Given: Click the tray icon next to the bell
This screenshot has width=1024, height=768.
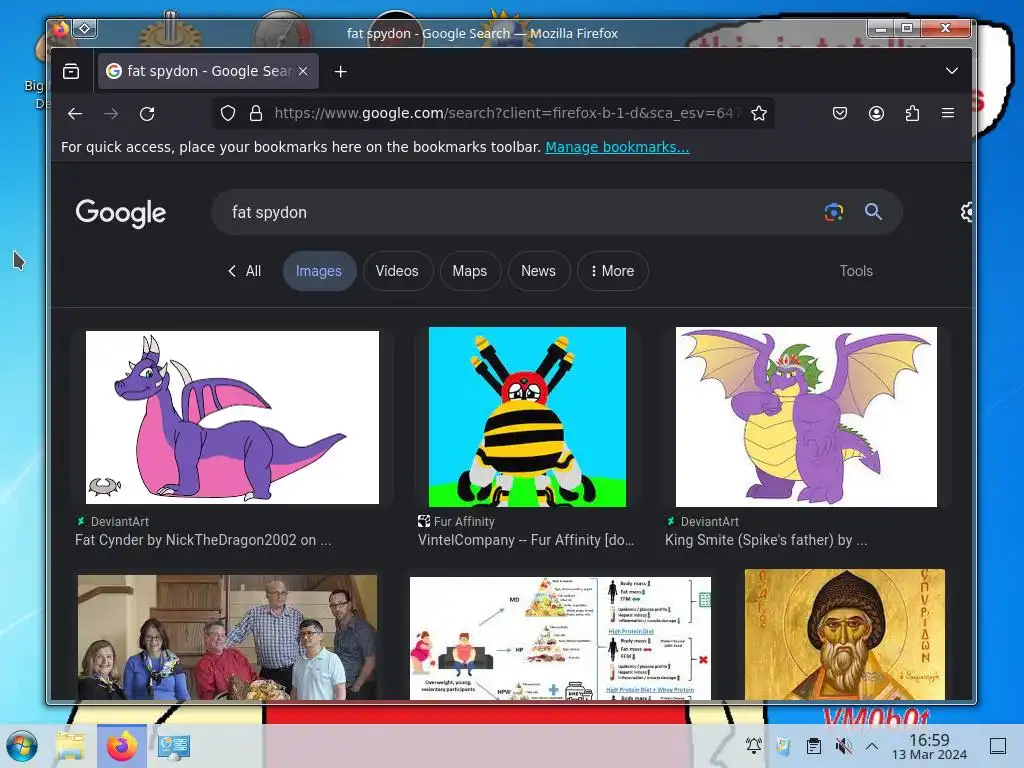Looking at the screenshot, I should coord(783,745).
